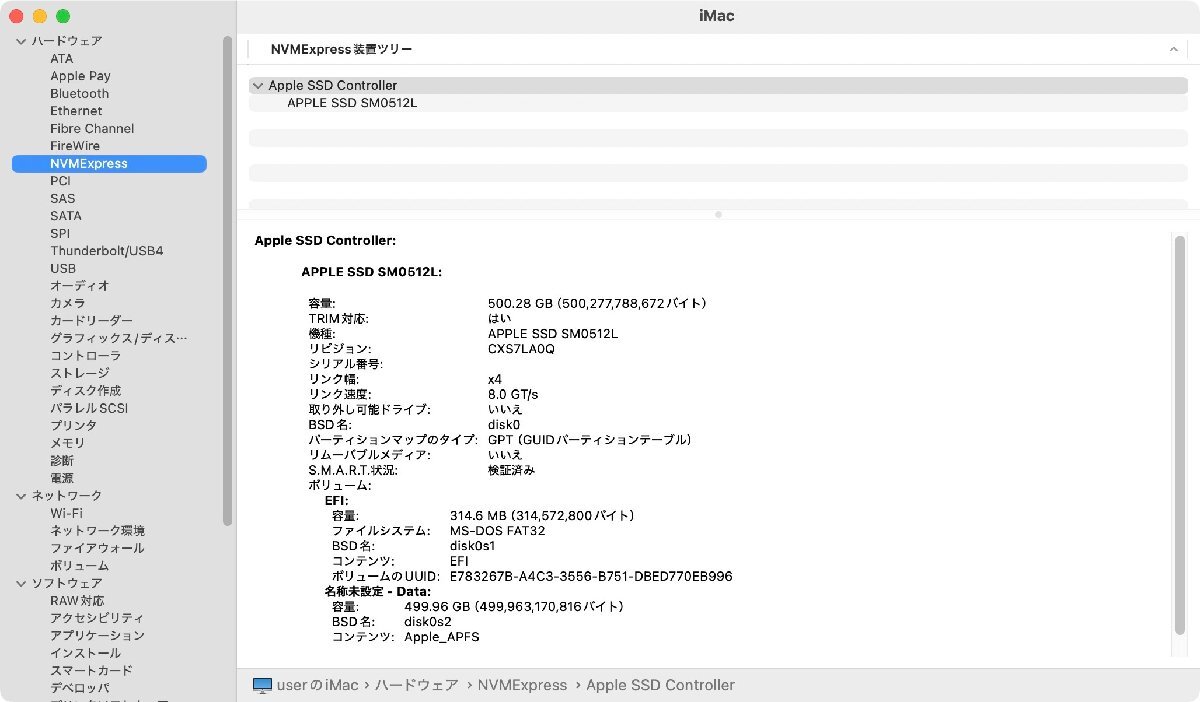Select アプリケーション in the sidebar
This screenshot has width=1200, height=702.
pyautogui.click(x=97, y=636)
